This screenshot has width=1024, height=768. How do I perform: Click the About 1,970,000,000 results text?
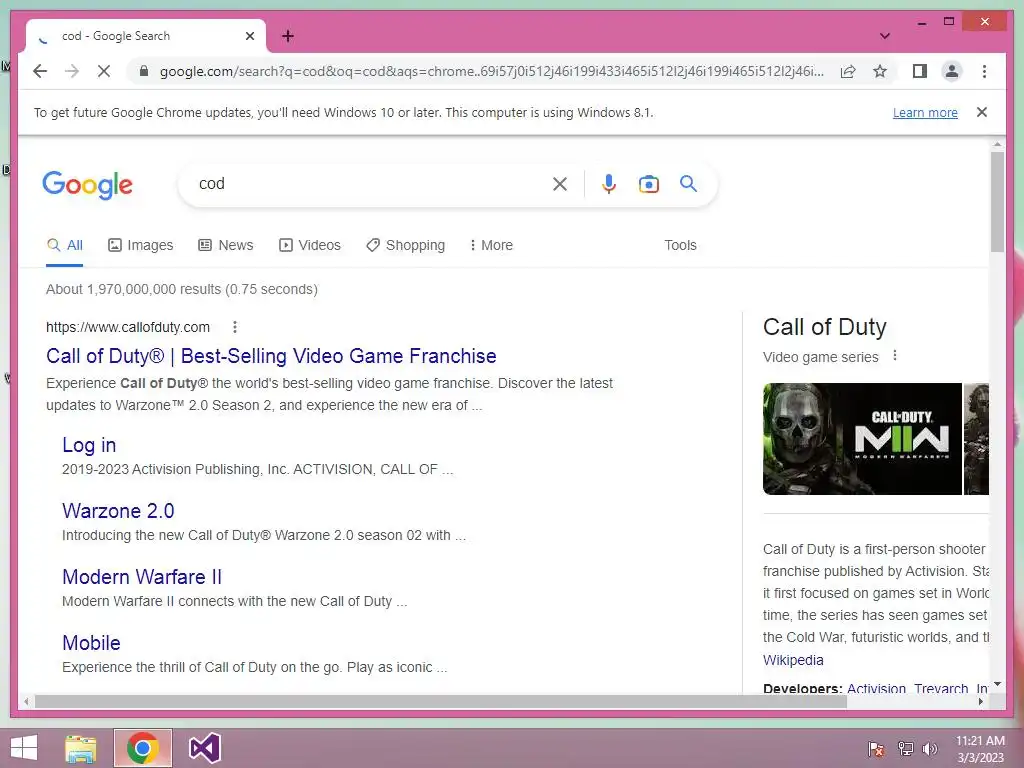click(182, 289)
